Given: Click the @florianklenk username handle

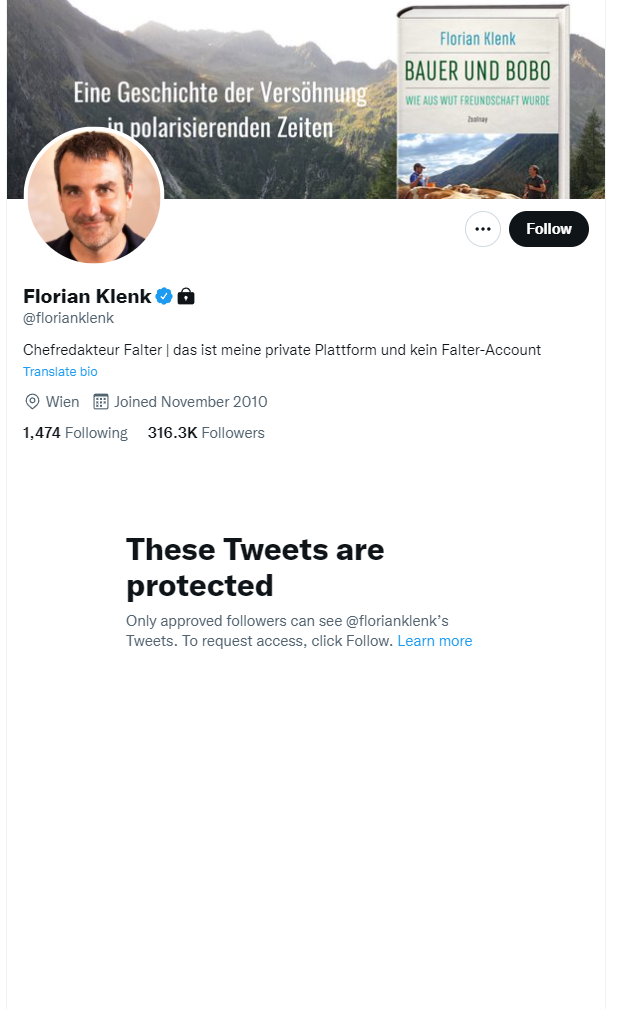Looking at the screenshot, I should (x=71, y=317).
